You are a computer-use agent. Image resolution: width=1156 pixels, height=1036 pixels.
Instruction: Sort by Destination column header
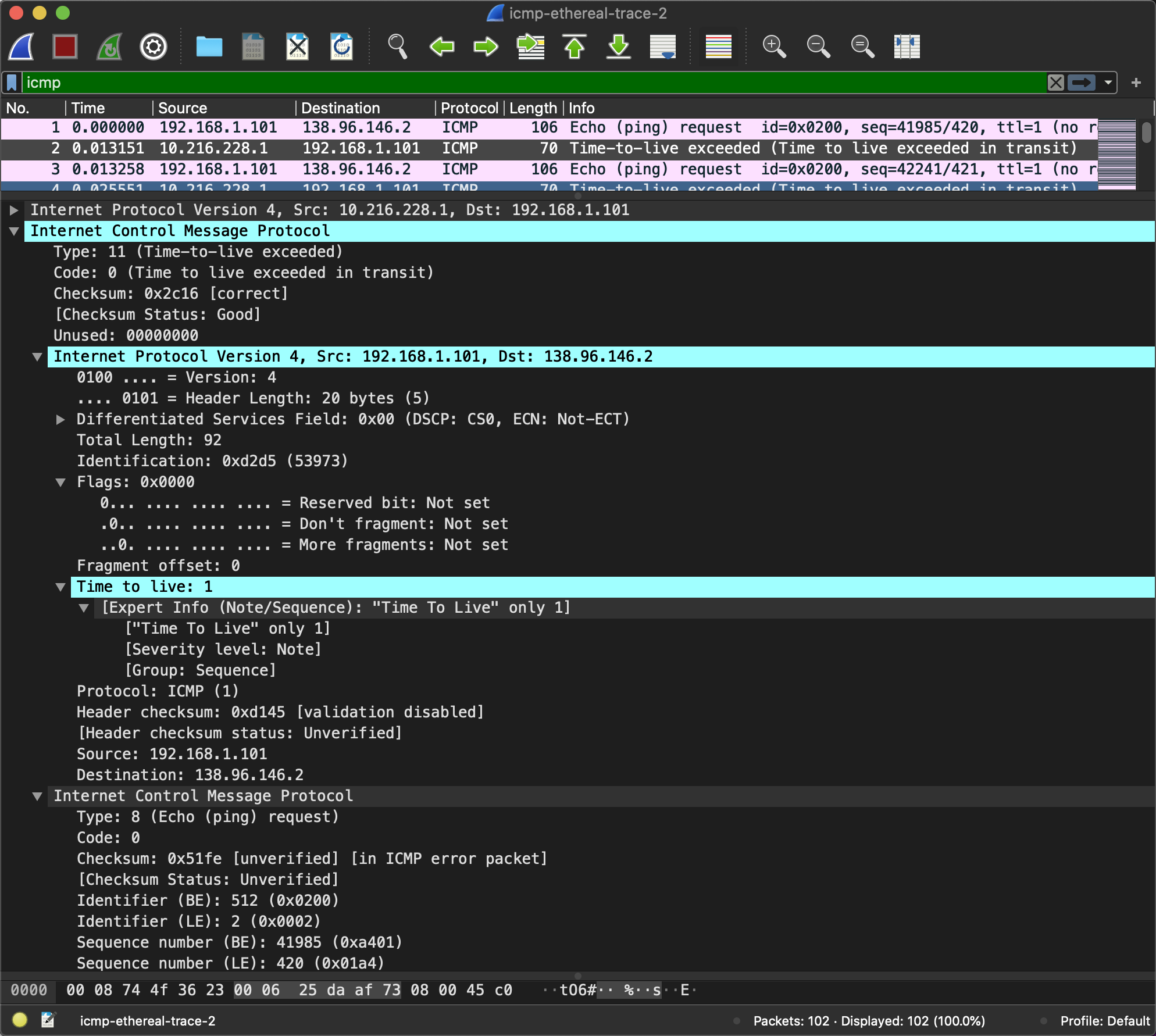tap(340, 108)
